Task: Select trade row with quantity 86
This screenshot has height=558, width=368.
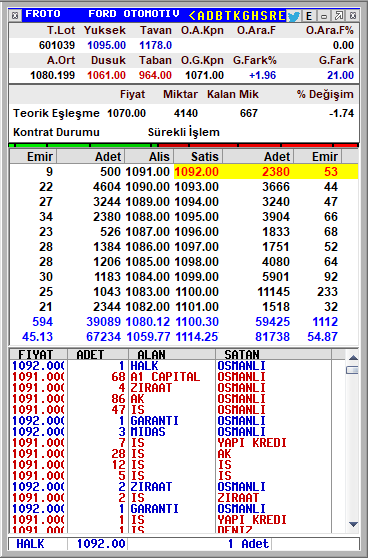Action: (x=171, y=399)
